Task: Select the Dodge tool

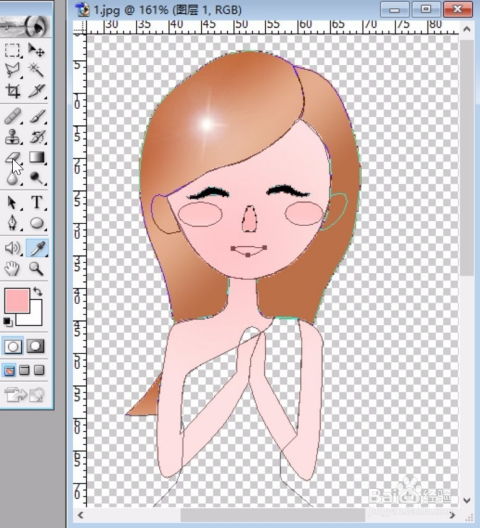Action: [x=36, y=177]
